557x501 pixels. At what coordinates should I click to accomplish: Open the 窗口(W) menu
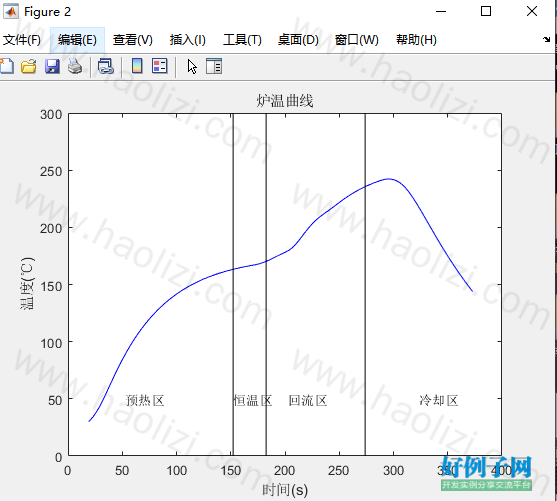pyautogui.click(x=357, y=40)
